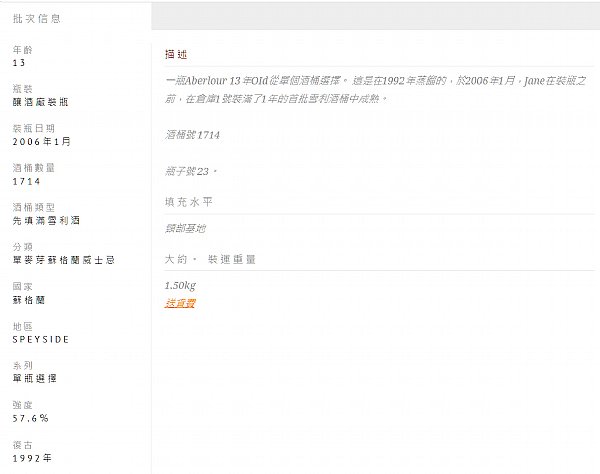Click the 釀酒廠裝瓶 bottler value
Viewport: 600px width, 474px height.
tap(41, 102)
